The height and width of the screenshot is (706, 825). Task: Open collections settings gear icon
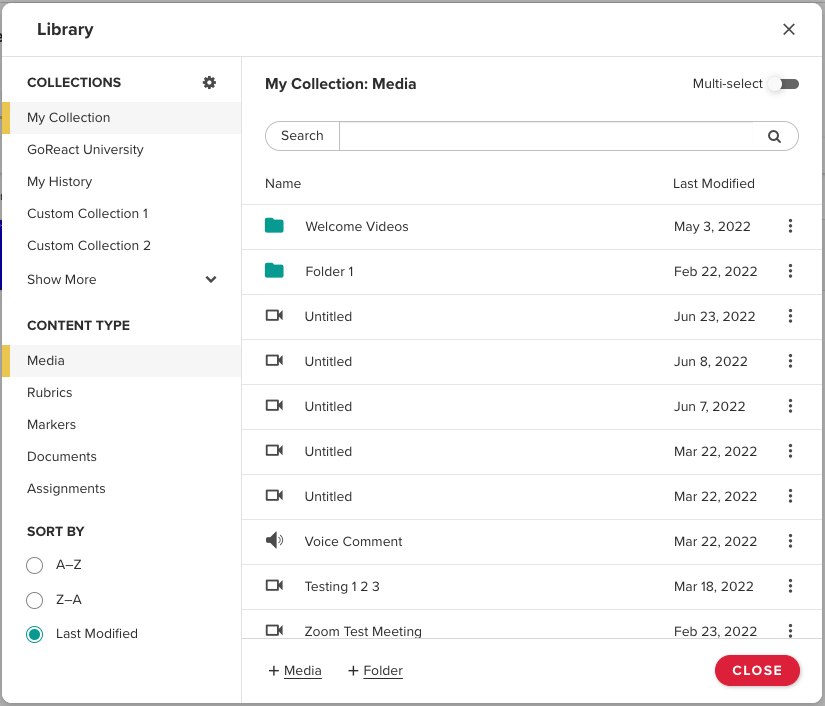coord(209,83)
